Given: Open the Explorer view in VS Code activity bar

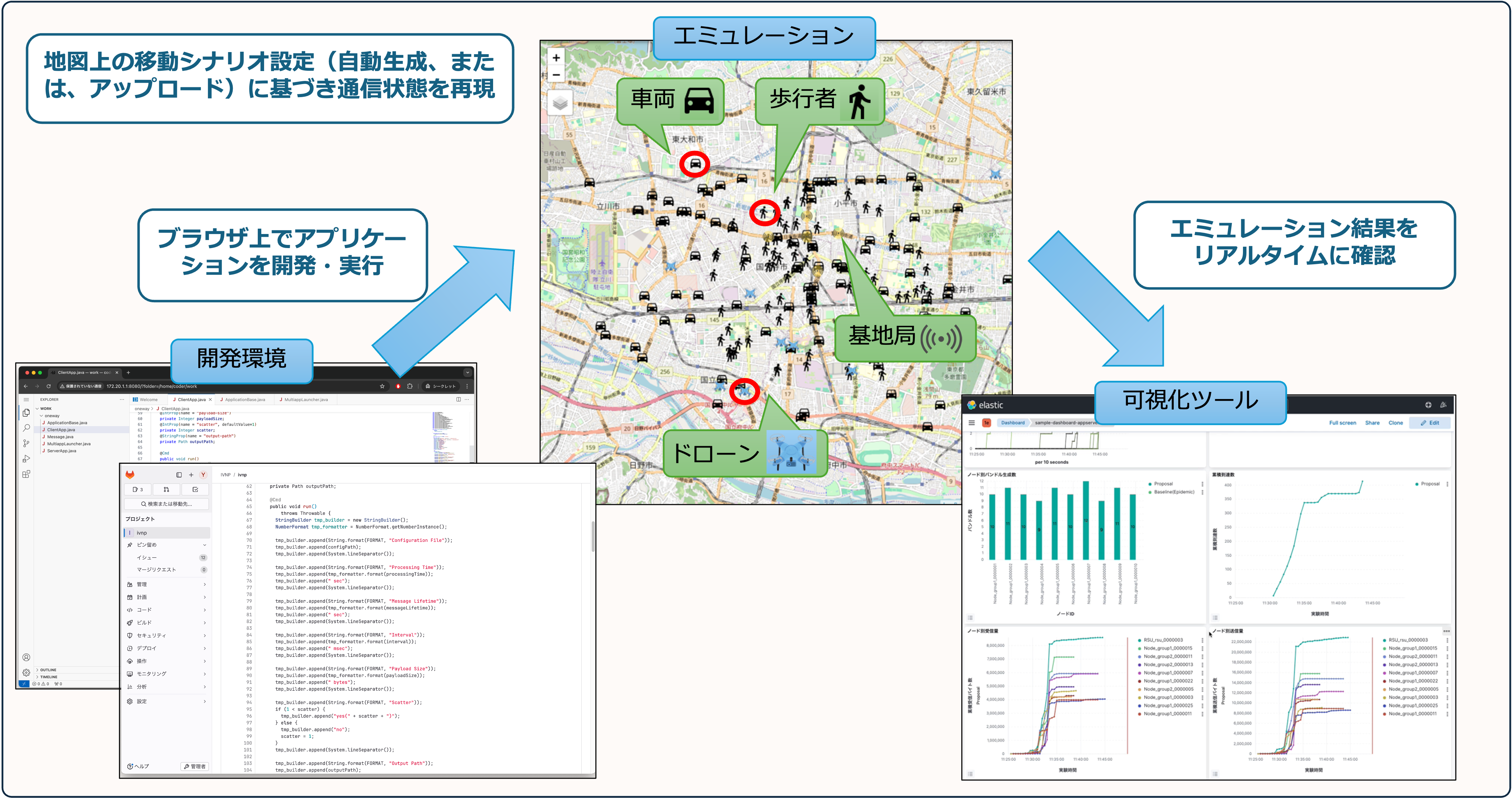Looking at the screenshot, I should click(x=26, y=413).
